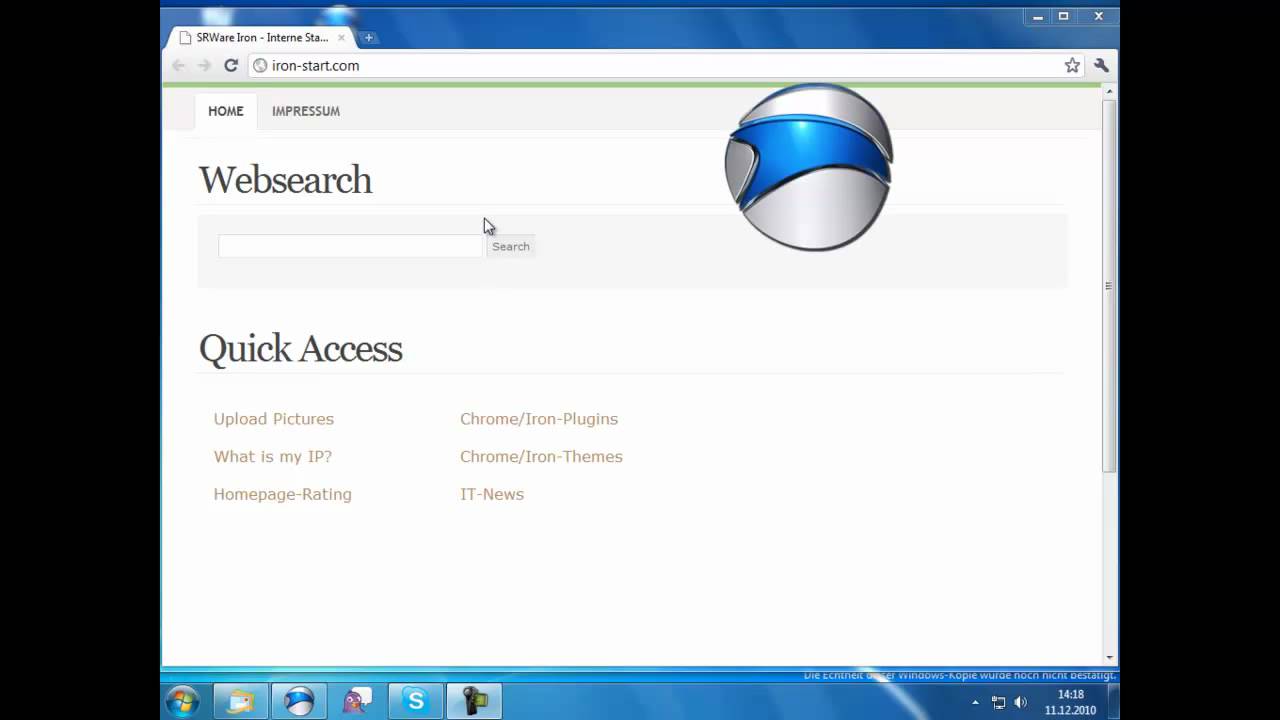Select the SRWare Iron browser tab
Screen dimensions: 1280x720
[262, 38]
